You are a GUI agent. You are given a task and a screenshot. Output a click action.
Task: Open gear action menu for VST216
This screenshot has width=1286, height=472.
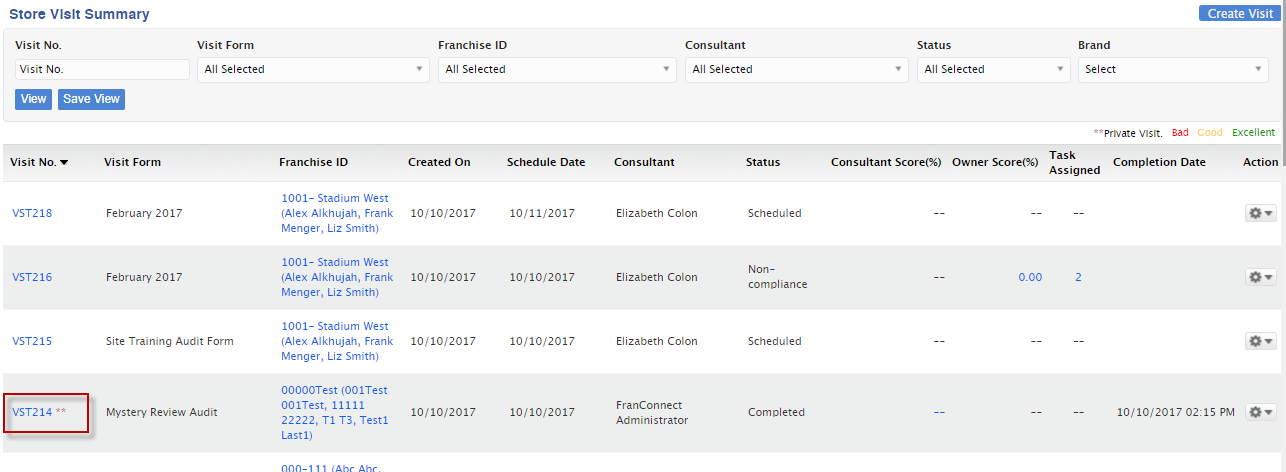[x=1260, y=277]
